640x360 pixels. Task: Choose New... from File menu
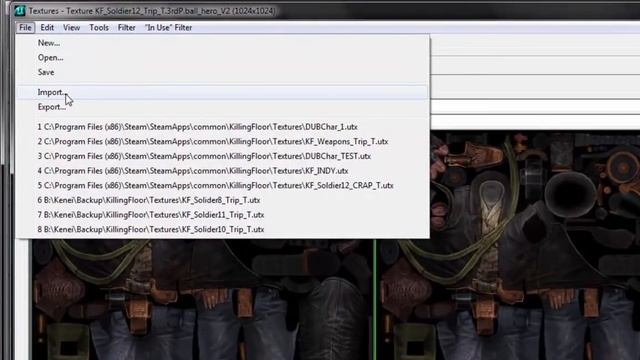click(x=222, y=43)
